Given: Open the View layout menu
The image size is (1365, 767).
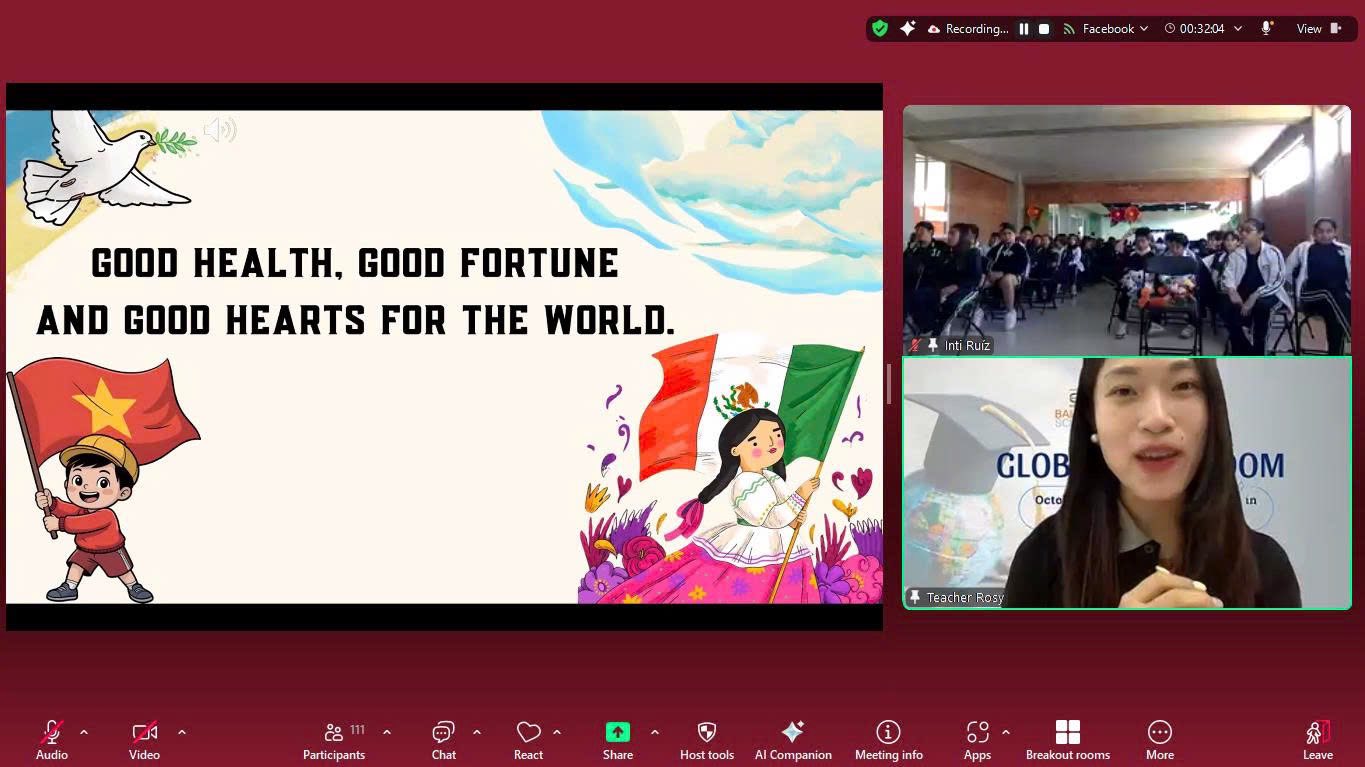Looking at the screenshot, I should 1318,29.
